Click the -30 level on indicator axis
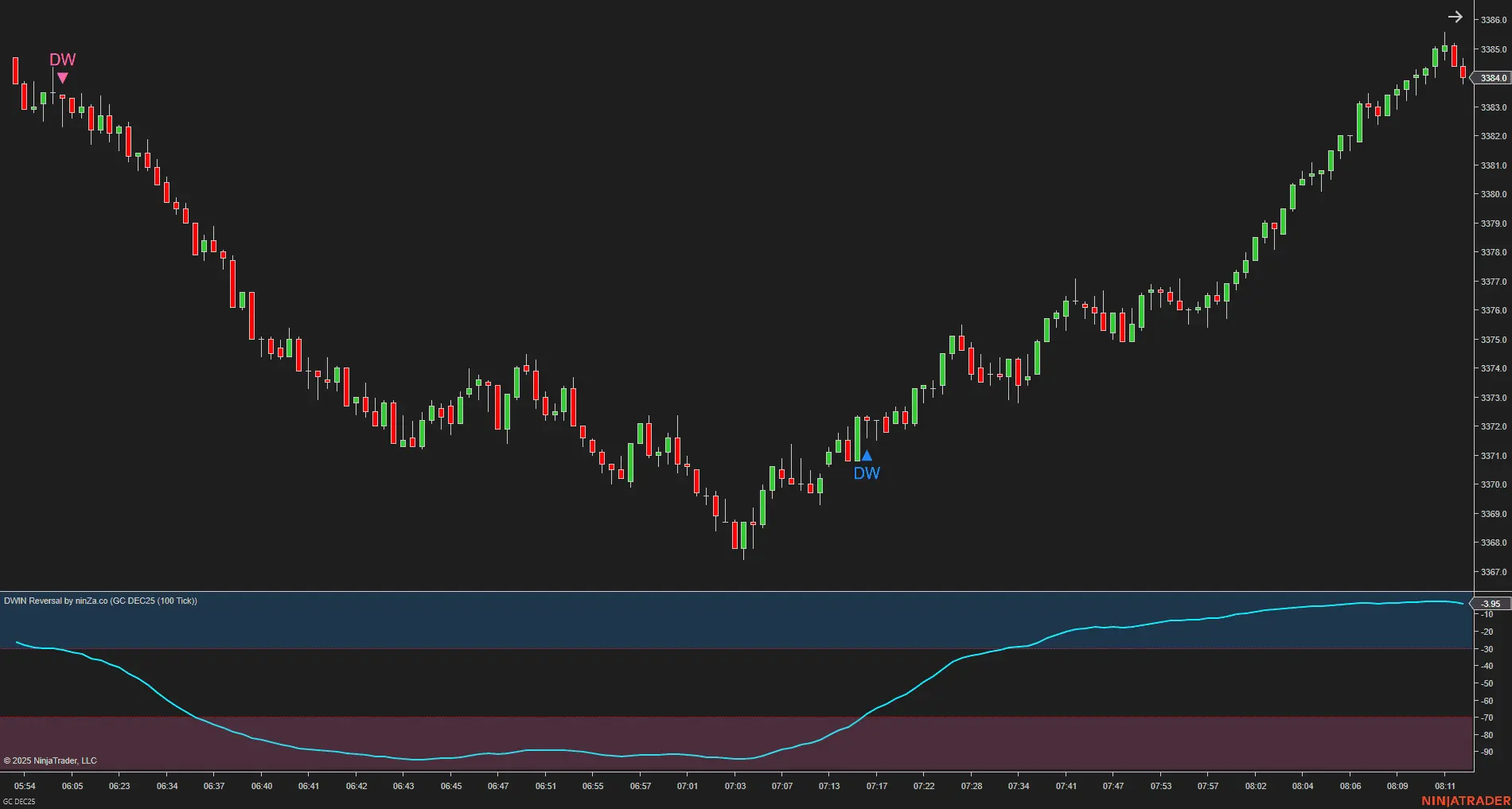 (1487, 649)
